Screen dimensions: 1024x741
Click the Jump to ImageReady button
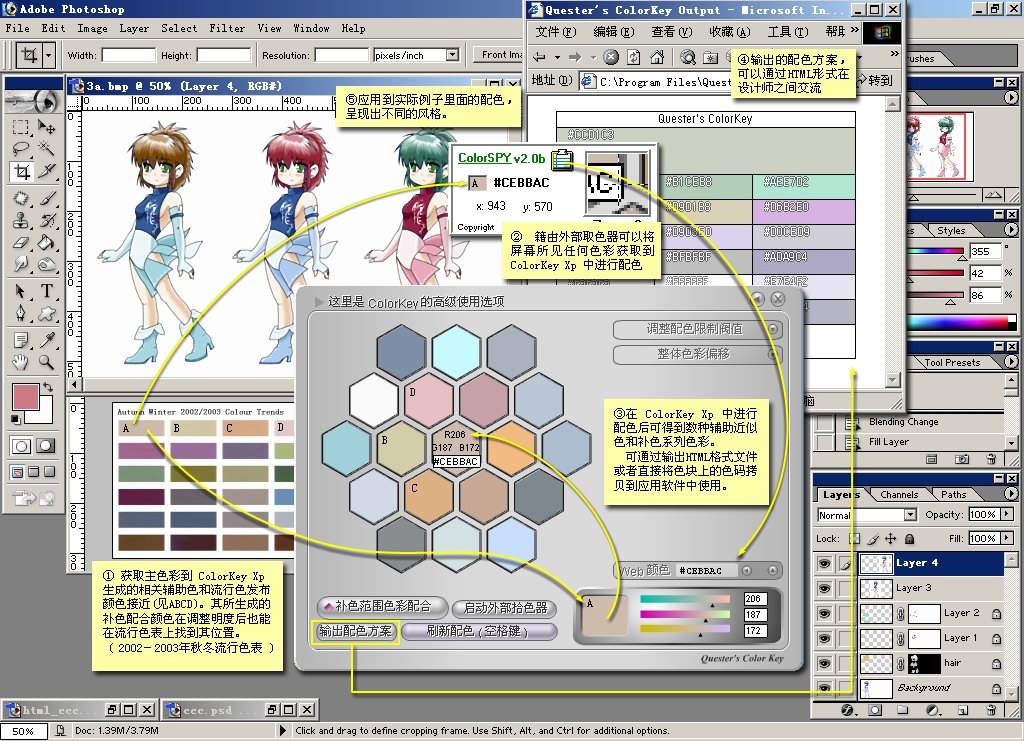[x=34, y=499]
